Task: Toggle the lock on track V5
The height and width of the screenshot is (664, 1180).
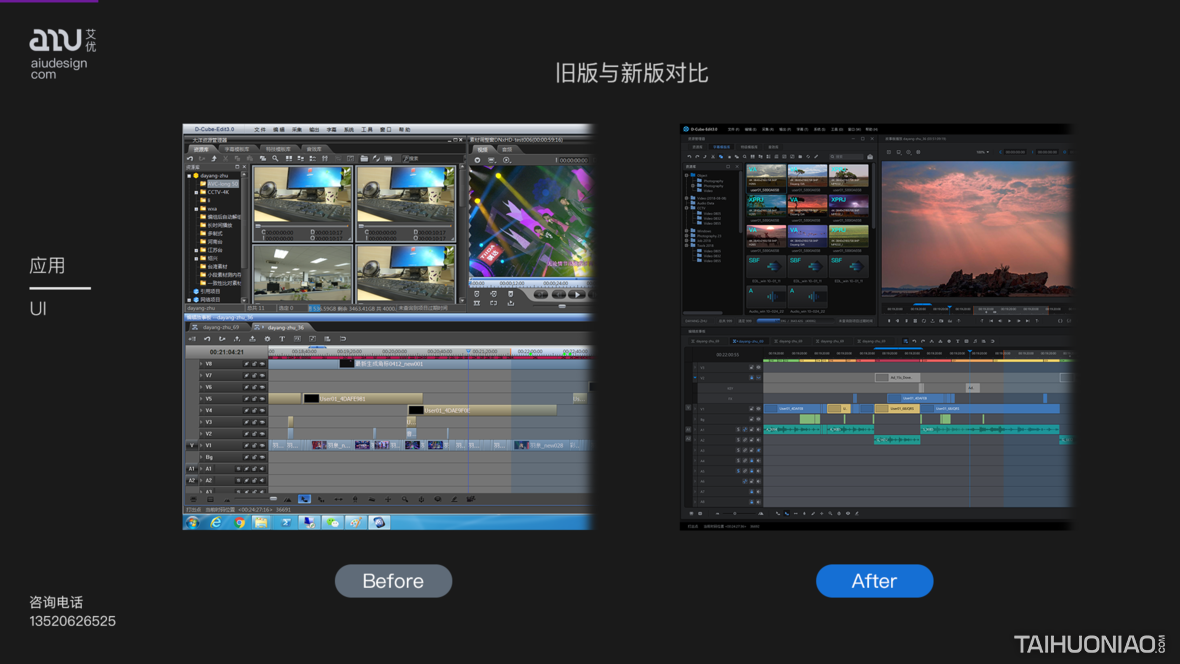Action: 254,399
